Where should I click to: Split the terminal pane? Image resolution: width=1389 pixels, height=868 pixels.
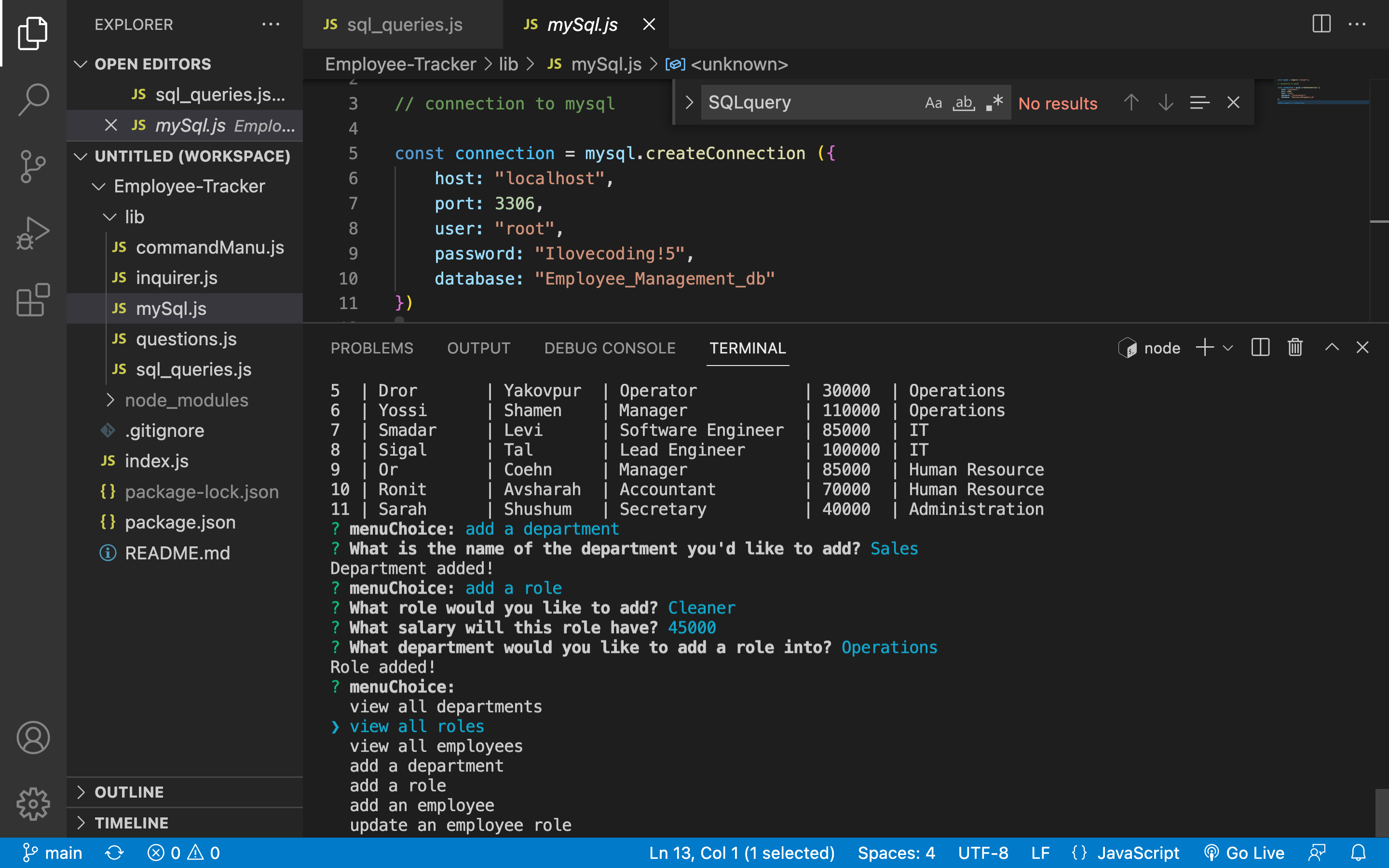(x=1259, y=347)
